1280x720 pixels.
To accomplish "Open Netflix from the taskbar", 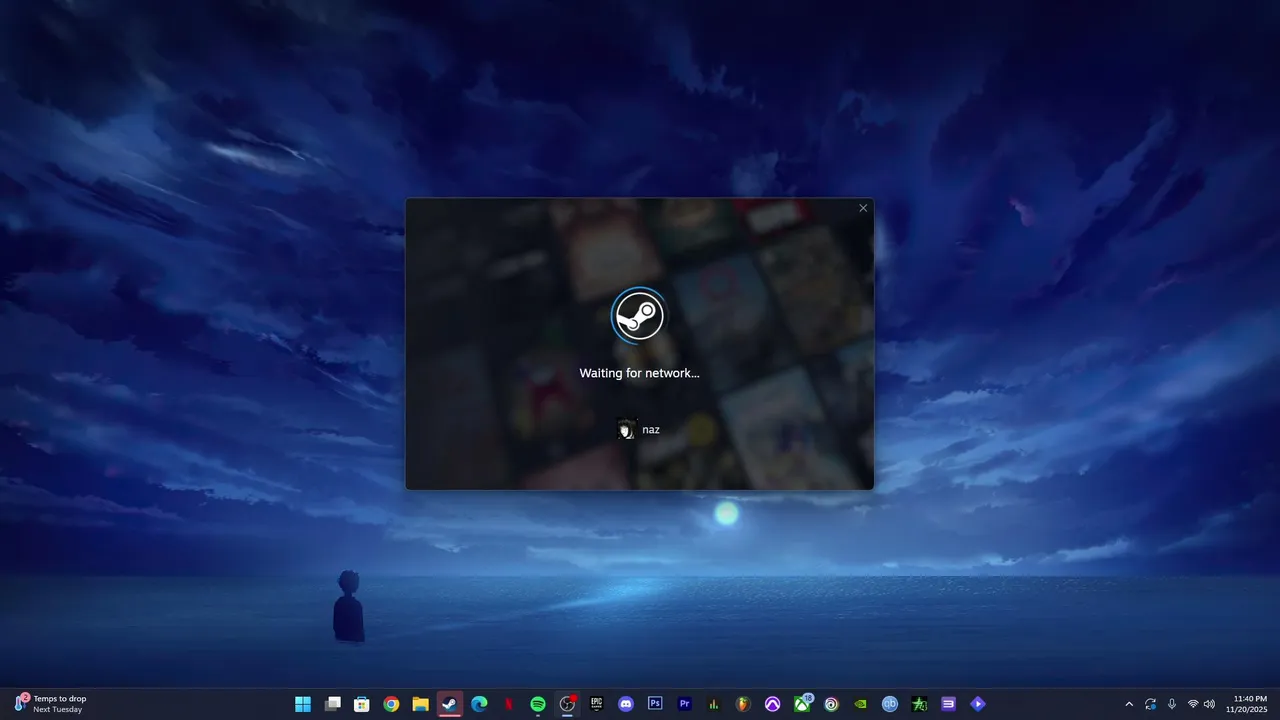I will pos(509,704).
